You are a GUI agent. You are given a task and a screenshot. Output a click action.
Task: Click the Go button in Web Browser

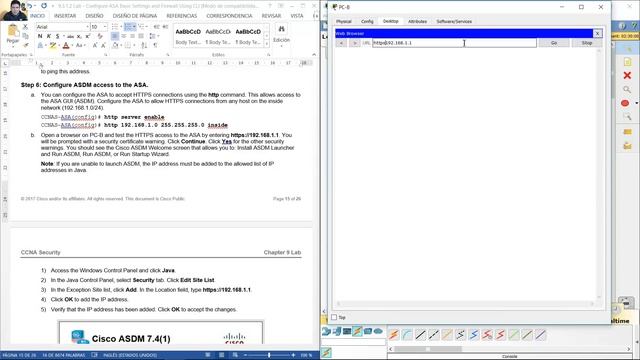click(554, 43)
